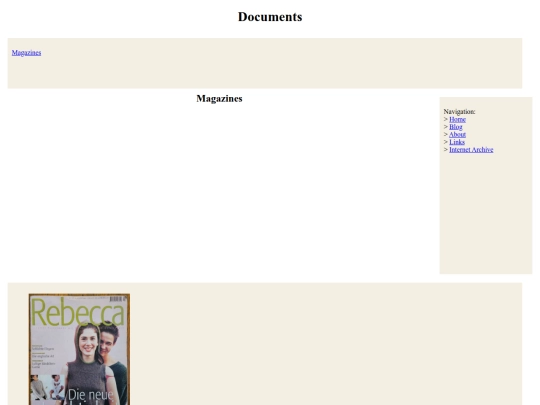The height and width of the screenshot is (405, 540).
Task: Click the Navigation: label in the sidebar
Action: [x=459, y=112]
